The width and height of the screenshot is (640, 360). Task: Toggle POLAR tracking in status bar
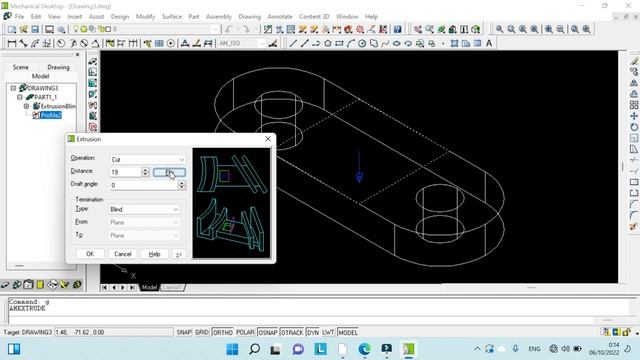pyautogui.click(x=245, y=333)
